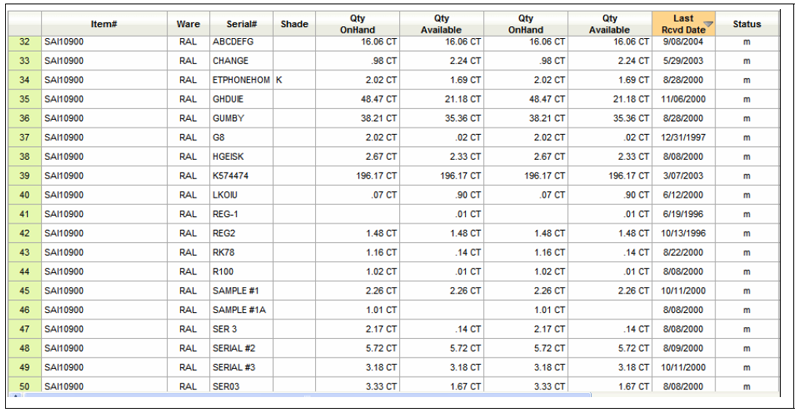Select row number 32
The width and height of the screenshot is (800, 410).
[x=25, y=42]
